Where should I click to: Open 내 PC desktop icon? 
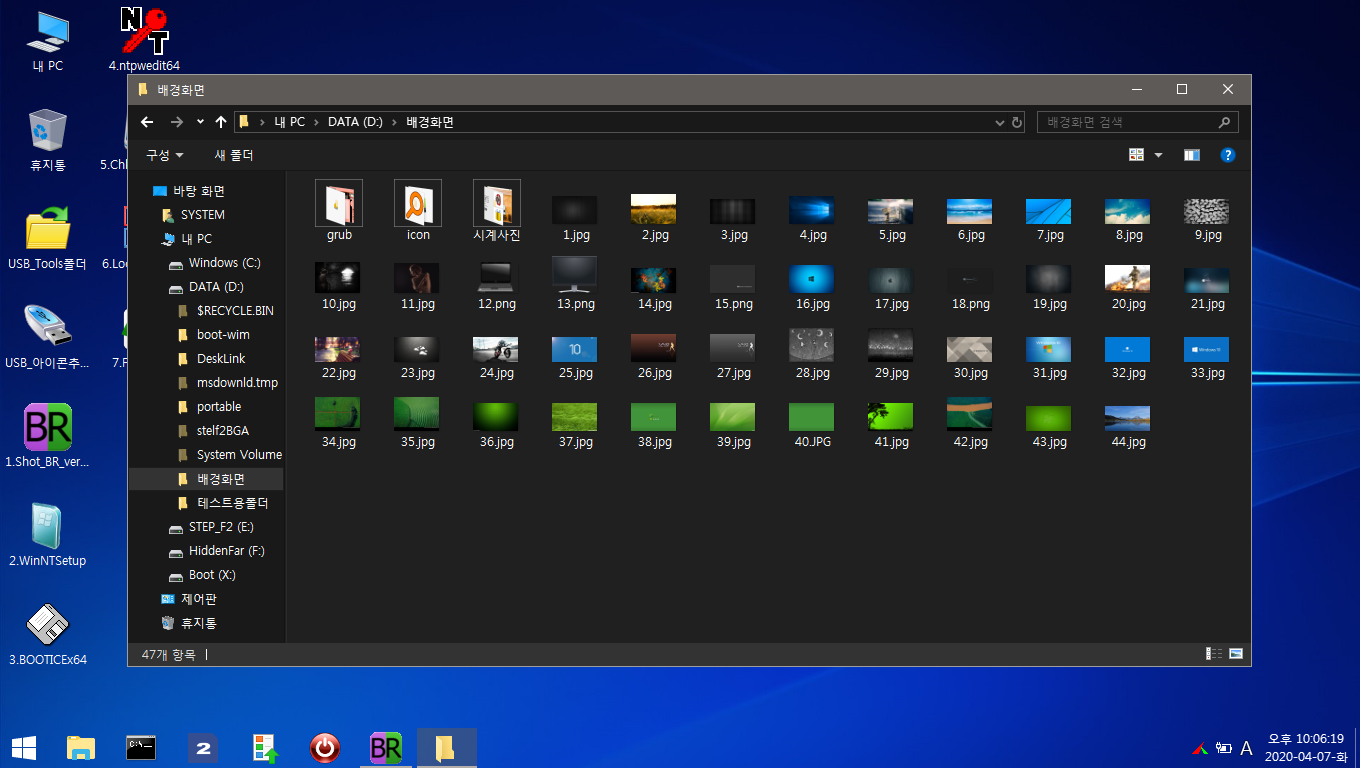click(47, 42)
